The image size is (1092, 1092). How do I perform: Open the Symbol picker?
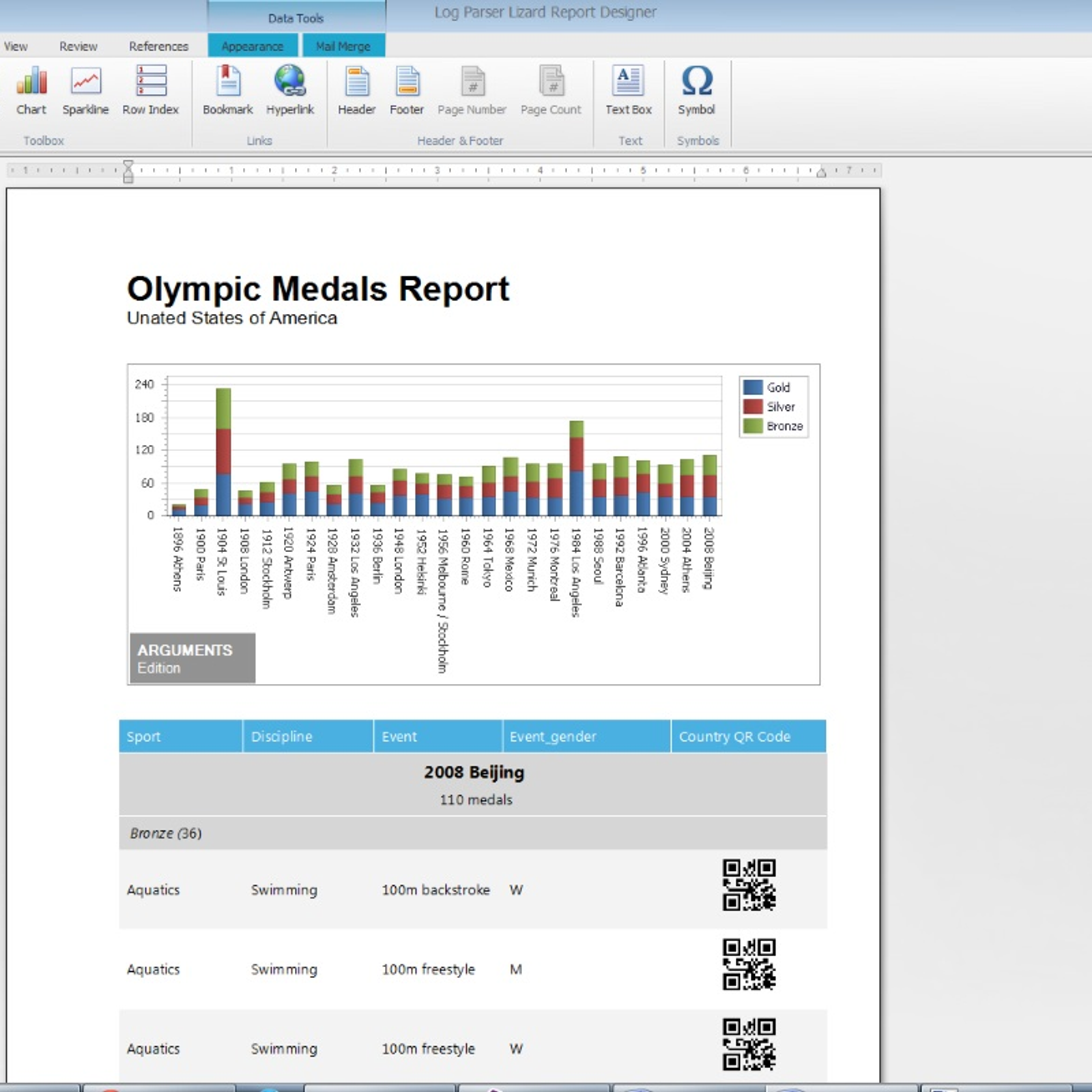(697, 90)
